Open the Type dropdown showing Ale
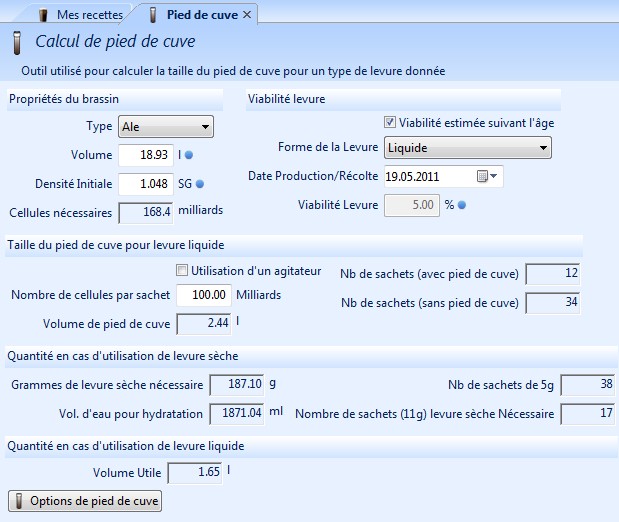The image size is (619, 522). coord(165,127)
